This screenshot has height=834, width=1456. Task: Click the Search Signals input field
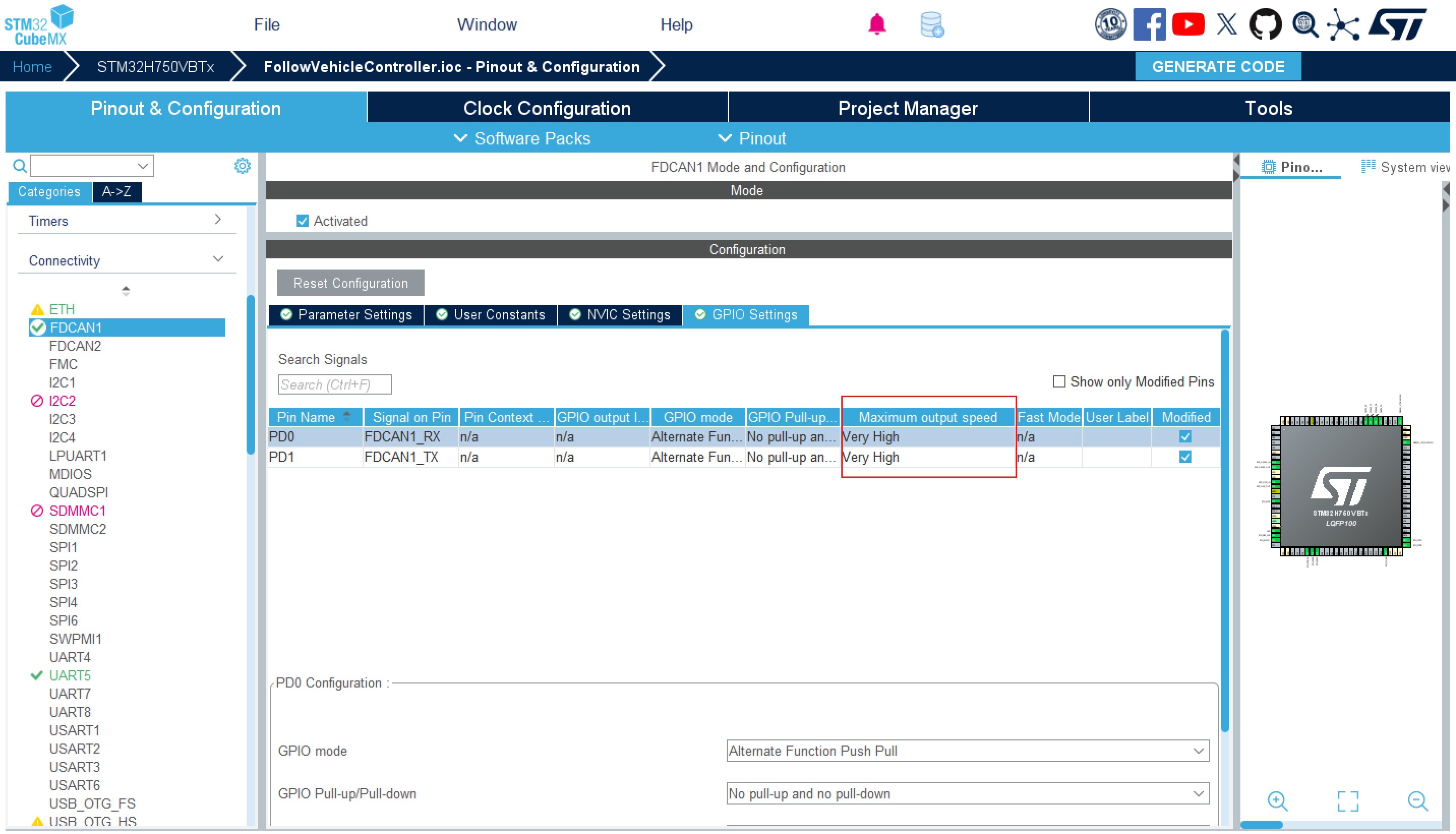point(335,384)
